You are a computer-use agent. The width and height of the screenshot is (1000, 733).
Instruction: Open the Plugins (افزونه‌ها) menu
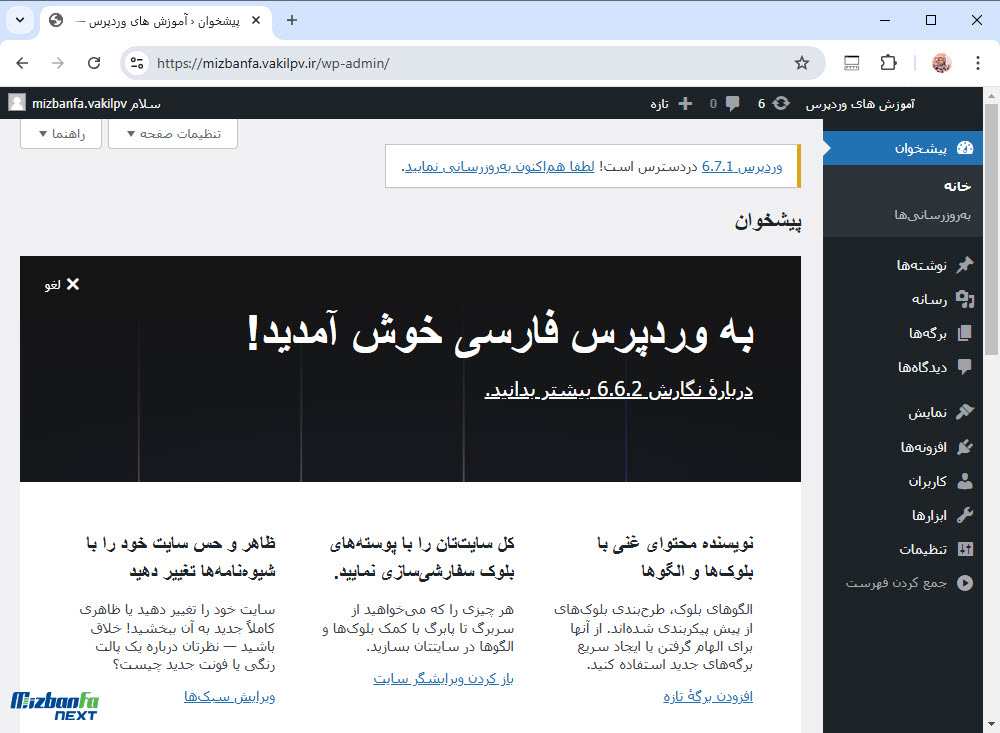tap(903, 447)
